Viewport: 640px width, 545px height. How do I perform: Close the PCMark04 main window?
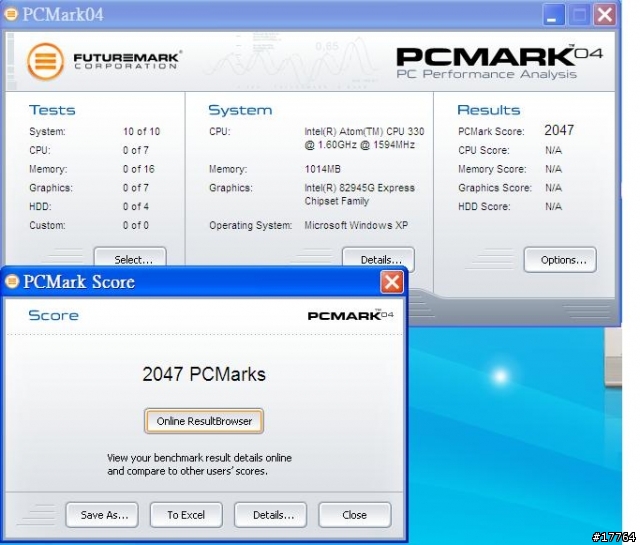604,15
